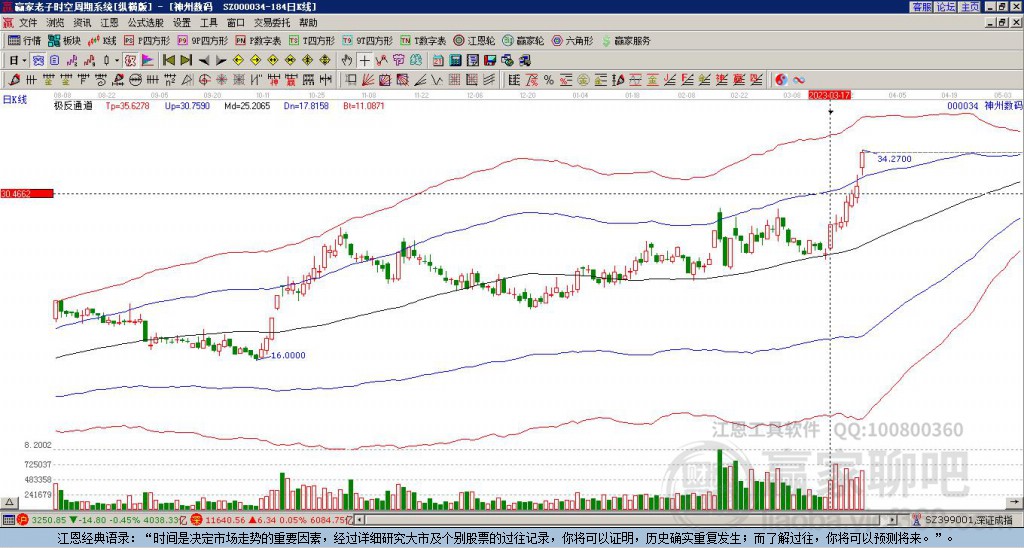Open the T数字表 tool
Screen dimensions: 1024x548
point(423,40)
